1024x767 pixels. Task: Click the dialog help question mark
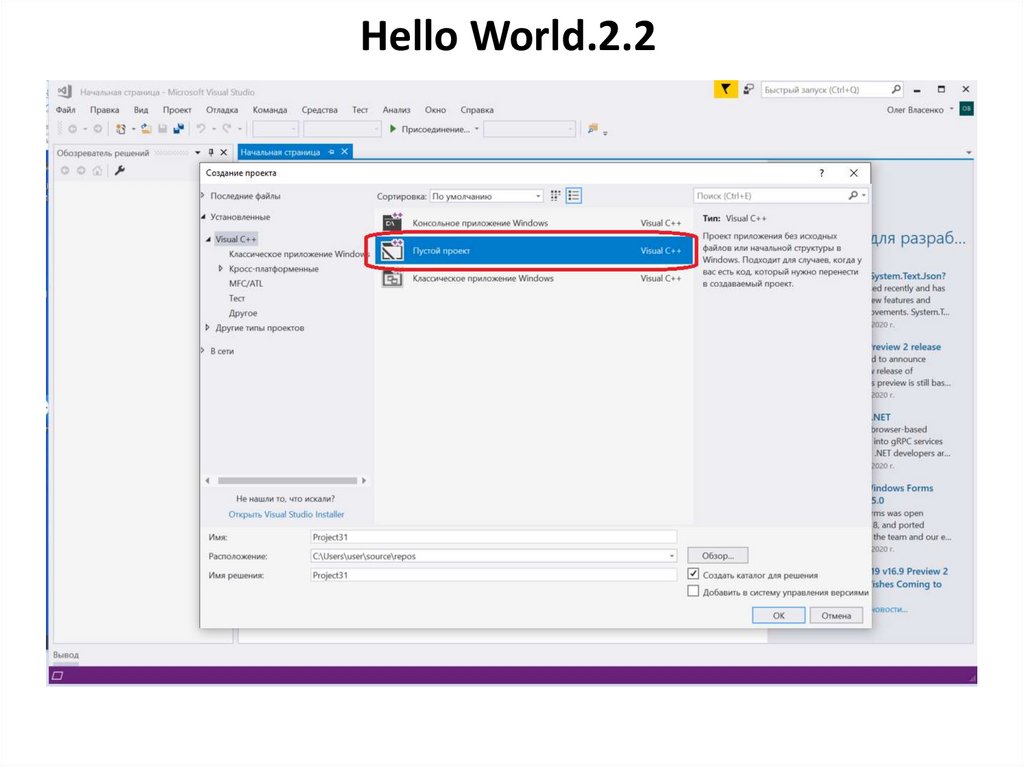point(822,173)
